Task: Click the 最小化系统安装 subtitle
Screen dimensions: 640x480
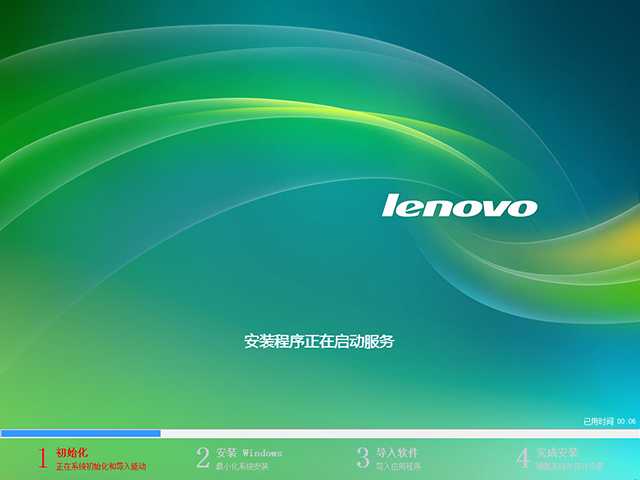Action: 242,467
